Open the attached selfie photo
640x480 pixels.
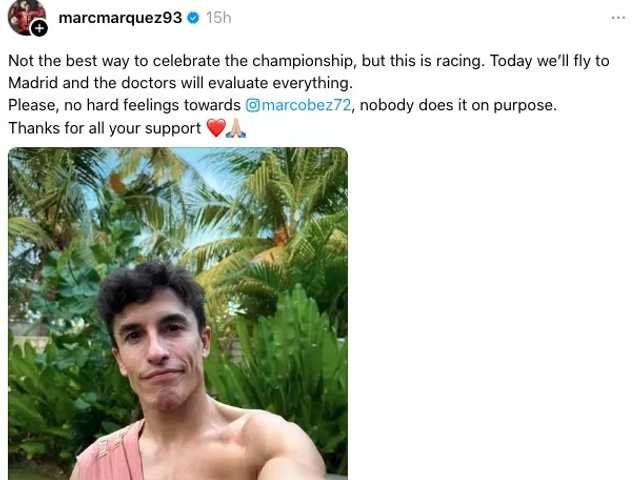(x=178, y=313)
